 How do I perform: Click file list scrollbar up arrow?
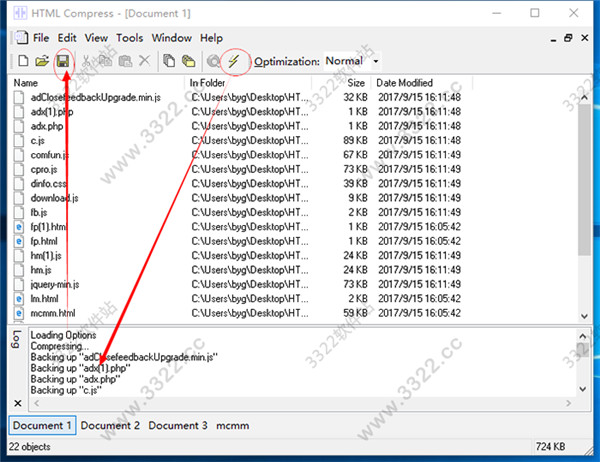pyautogui.click(x=584, y=98)
